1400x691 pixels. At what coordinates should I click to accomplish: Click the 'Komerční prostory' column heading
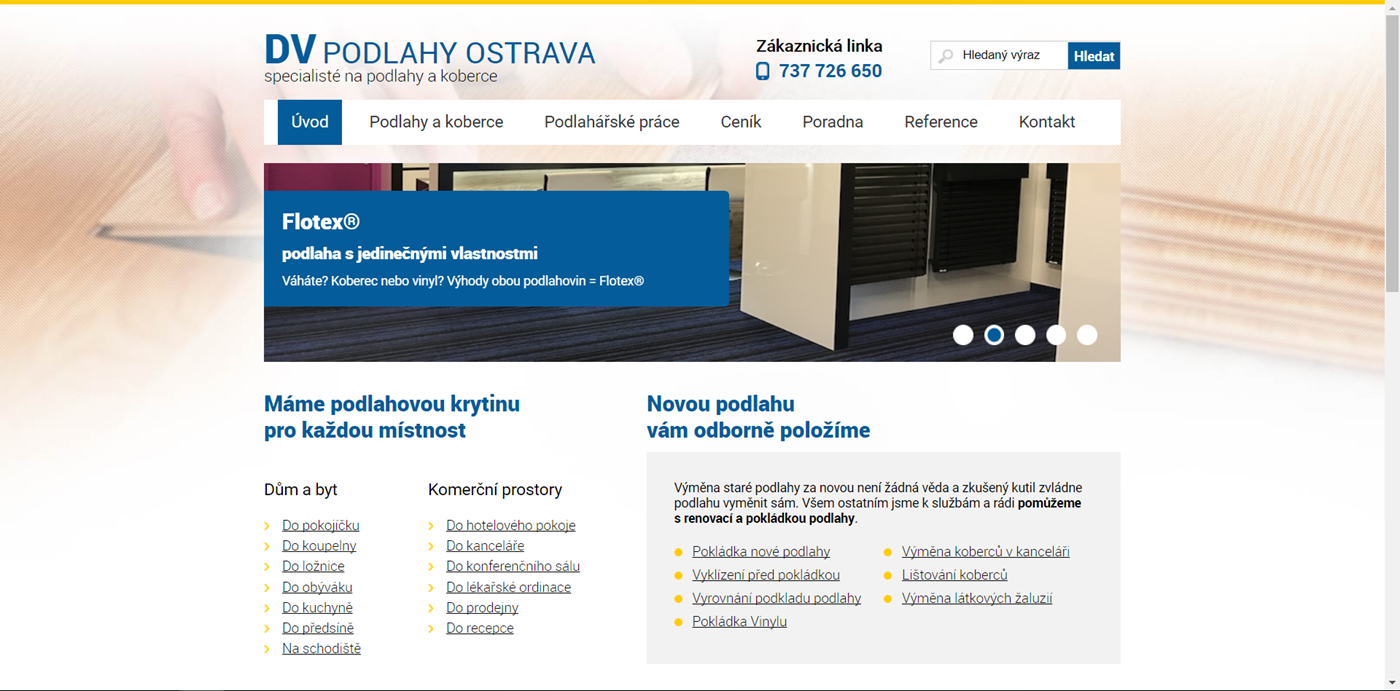(x=495, y=490)
